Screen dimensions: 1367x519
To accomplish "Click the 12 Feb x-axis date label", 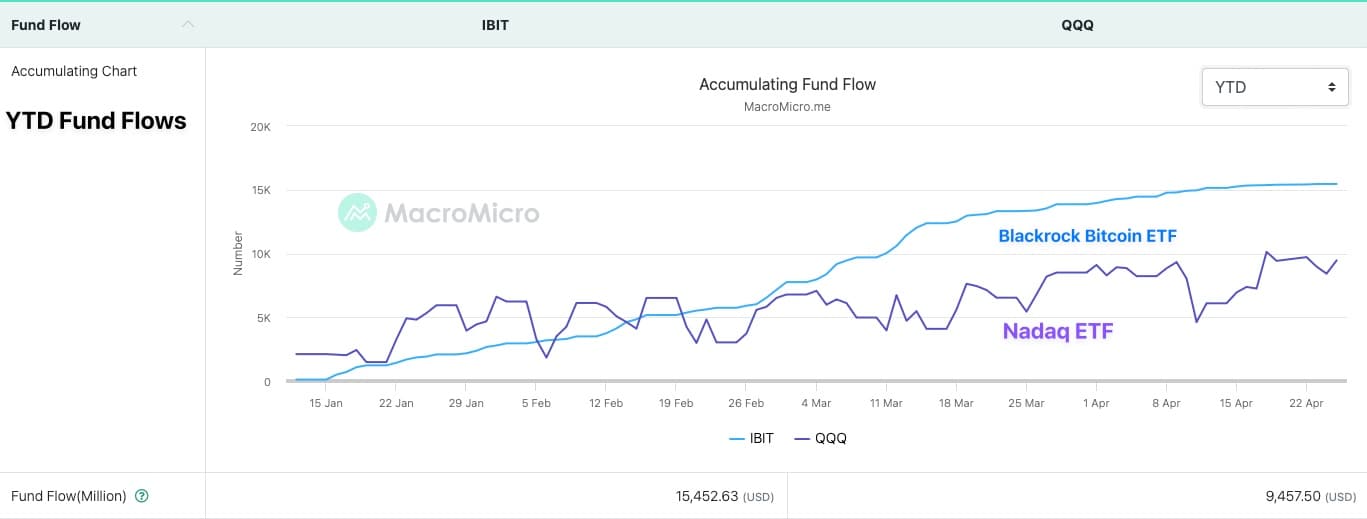I will 606,403.
